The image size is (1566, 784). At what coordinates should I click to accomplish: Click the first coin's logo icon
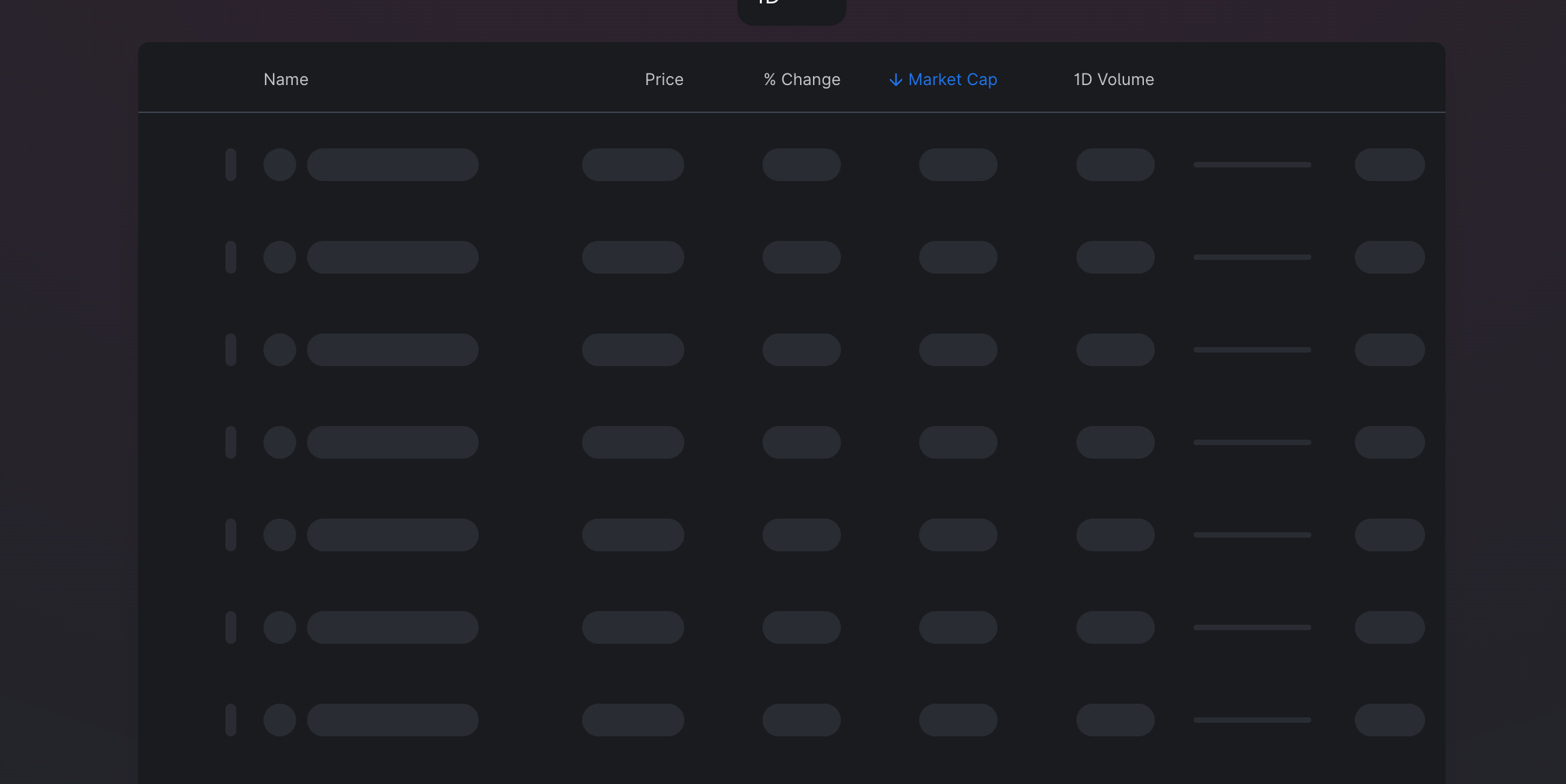(x=280, y=164)
